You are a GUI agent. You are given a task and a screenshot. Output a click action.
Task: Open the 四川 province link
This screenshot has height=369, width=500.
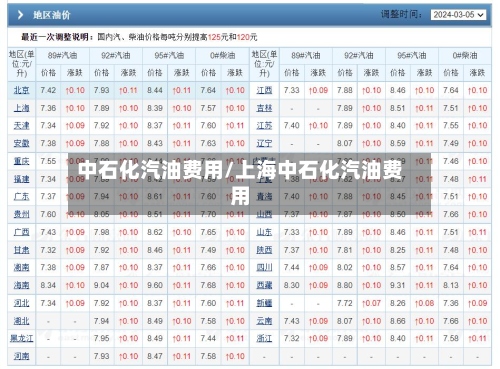pos(264,268)
